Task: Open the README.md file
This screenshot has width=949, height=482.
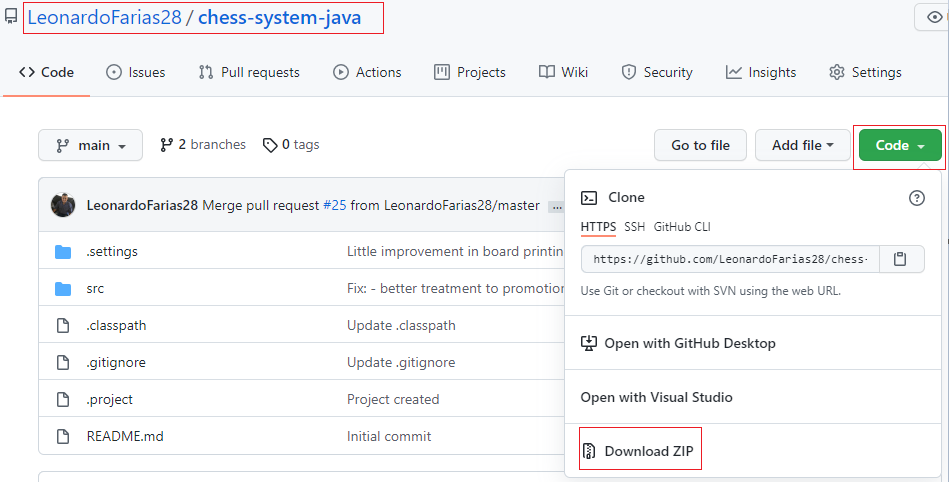Action: [x=125, y=436]
